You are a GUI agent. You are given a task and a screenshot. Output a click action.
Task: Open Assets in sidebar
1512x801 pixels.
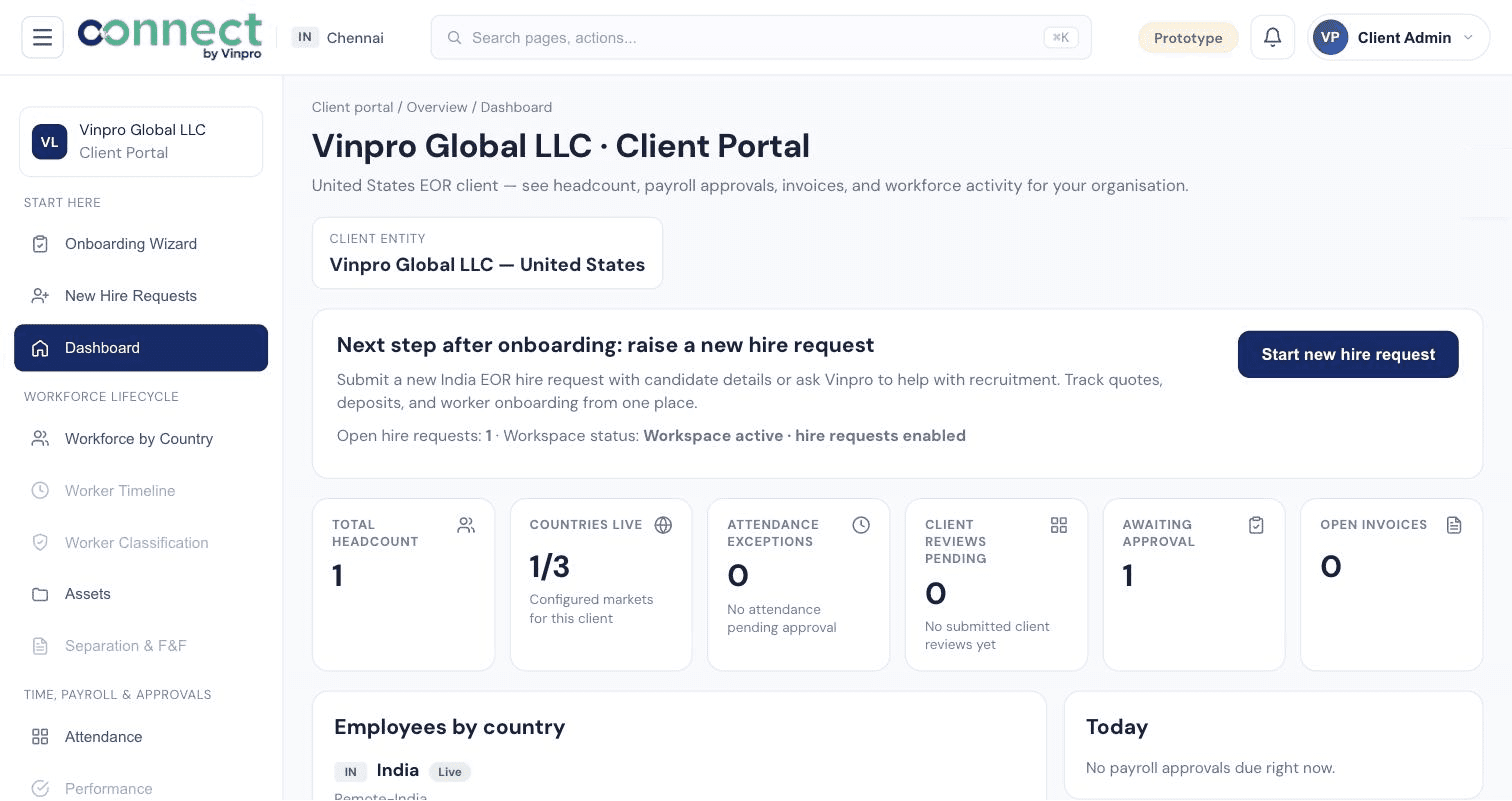[141, 594]
